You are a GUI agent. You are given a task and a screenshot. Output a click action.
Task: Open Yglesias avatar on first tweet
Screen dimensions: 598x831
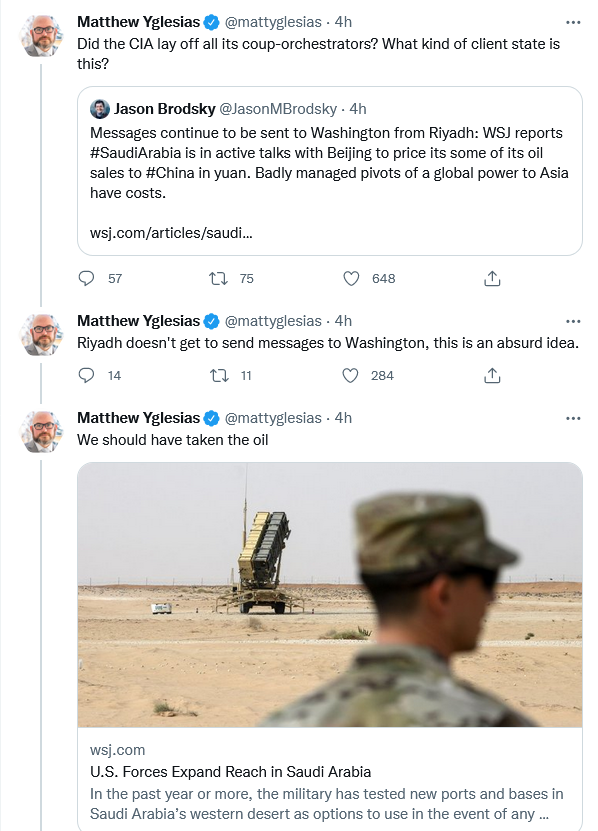pyautogui.click(x=41, y=36)
